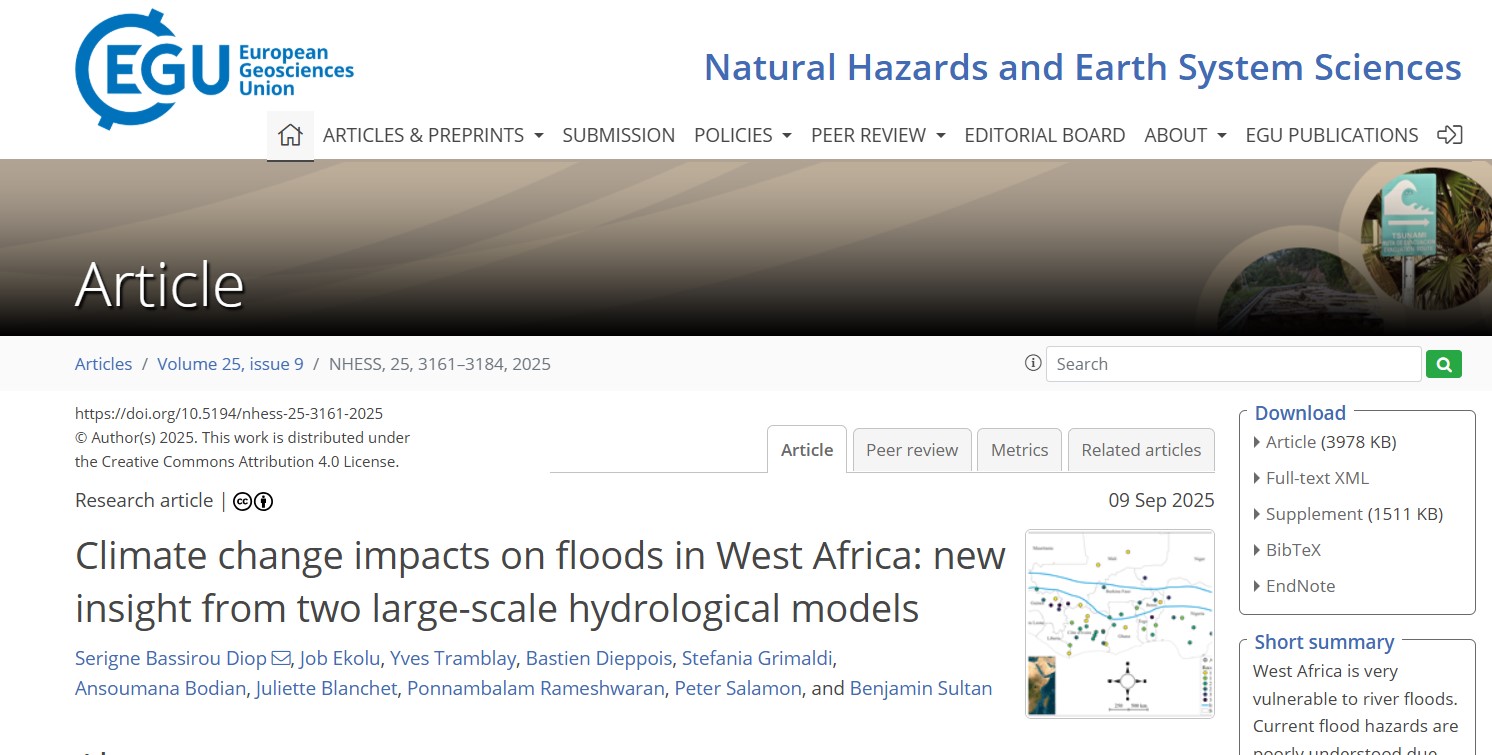Screen dimensions: 1492x755
Task: Open the About dropdown menu
Action: point(1185,135)
